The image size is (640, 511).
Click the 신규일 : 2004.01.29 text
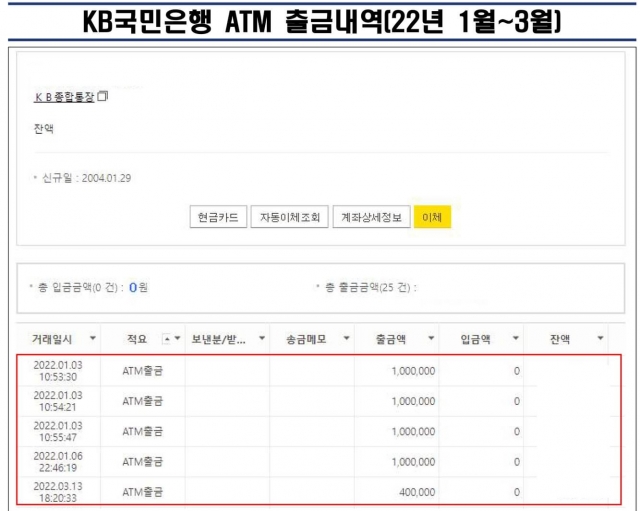(x=87, y=178)
